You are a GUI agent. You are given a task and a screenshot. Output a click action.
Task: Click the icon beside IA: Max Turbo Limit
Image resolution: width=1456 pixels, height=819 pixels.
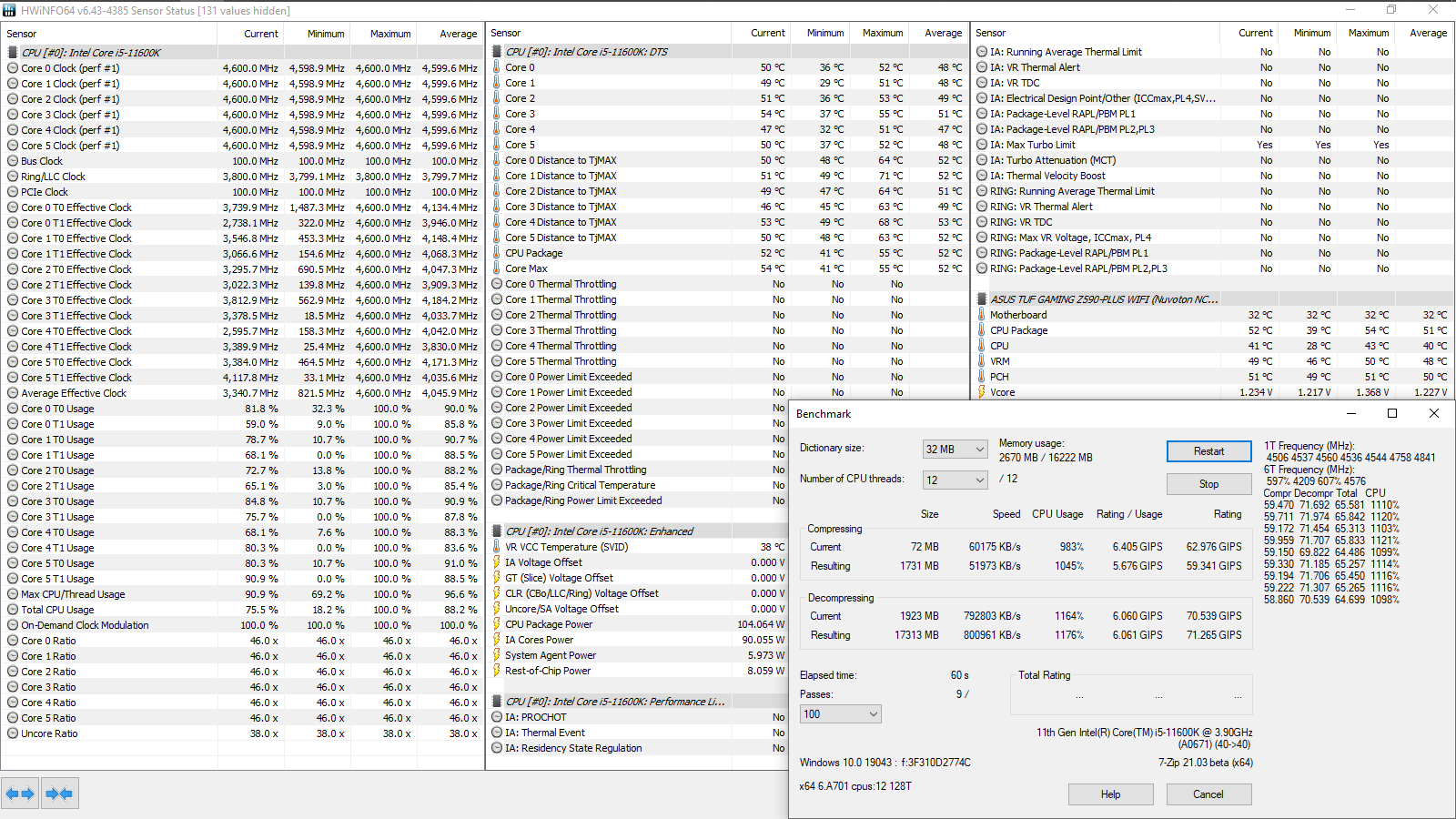pyautogui.click(x=982, y=145)
